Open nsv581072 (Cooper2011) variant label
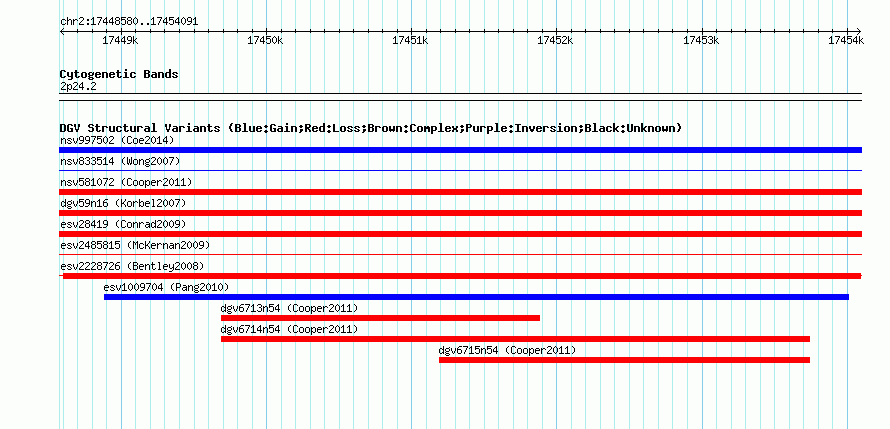The width and height of the screenshot is (890, 429). (x=126, y=182)
